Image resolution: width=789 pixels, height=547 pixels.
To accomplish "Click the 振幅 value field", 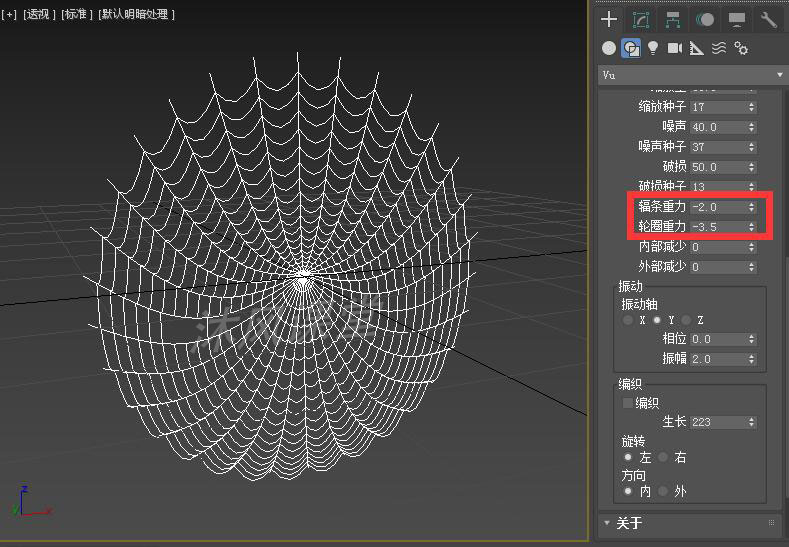I will [x=716, y=359].
